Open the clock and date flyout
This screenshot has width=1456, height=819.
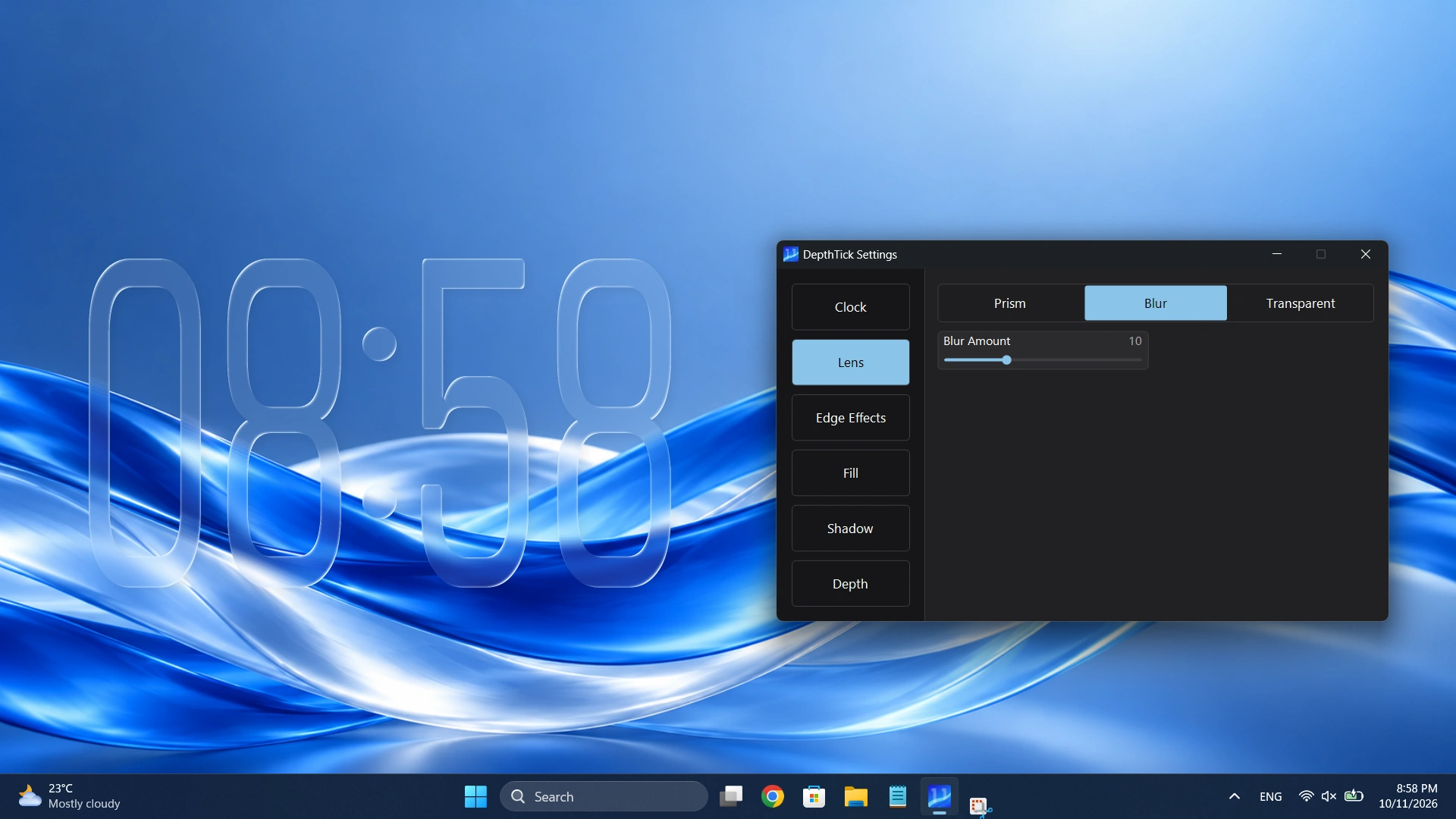pos(1408,796)
